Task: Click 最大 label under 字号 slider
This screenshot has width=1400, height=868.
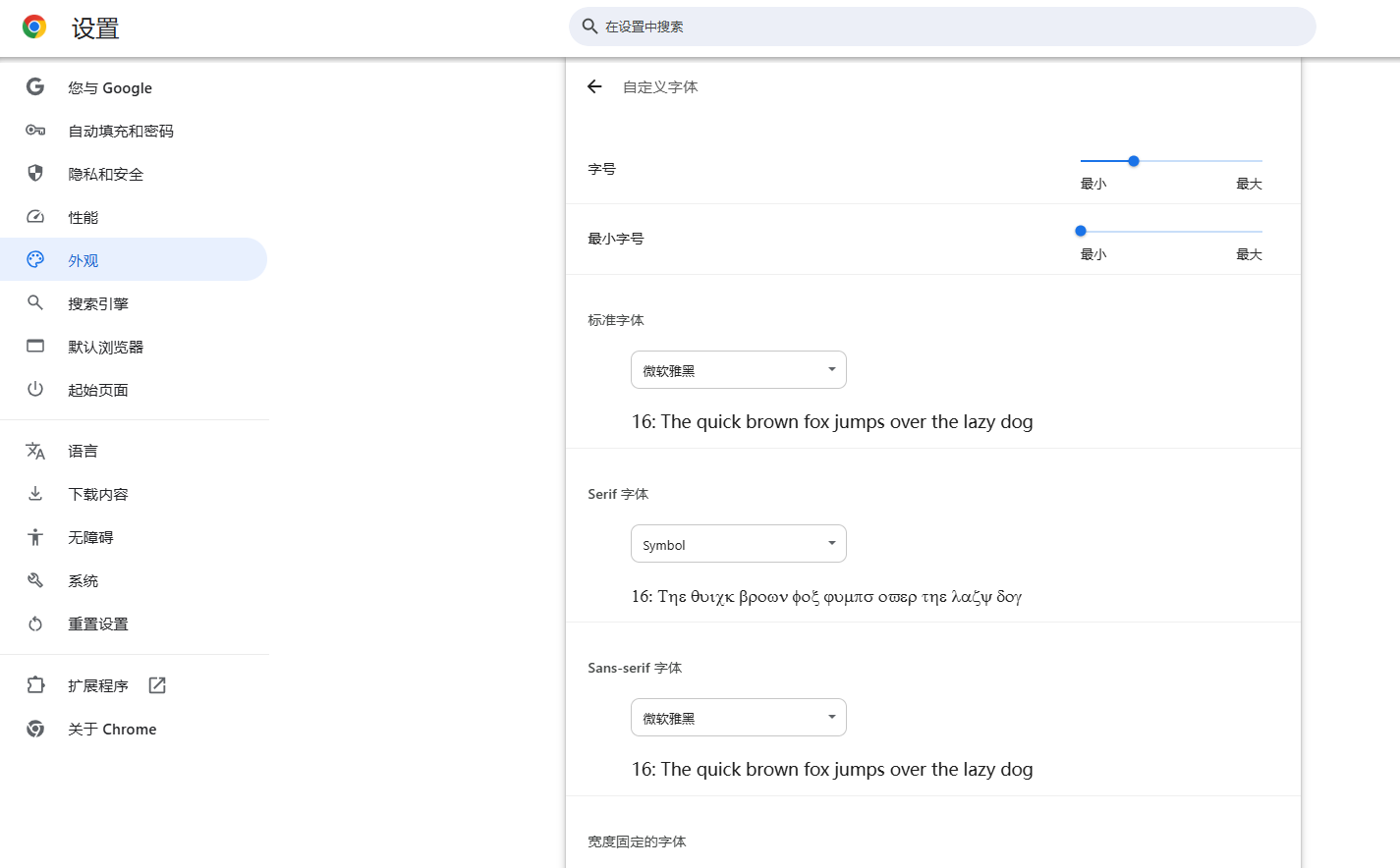Action: (1249, 184)
